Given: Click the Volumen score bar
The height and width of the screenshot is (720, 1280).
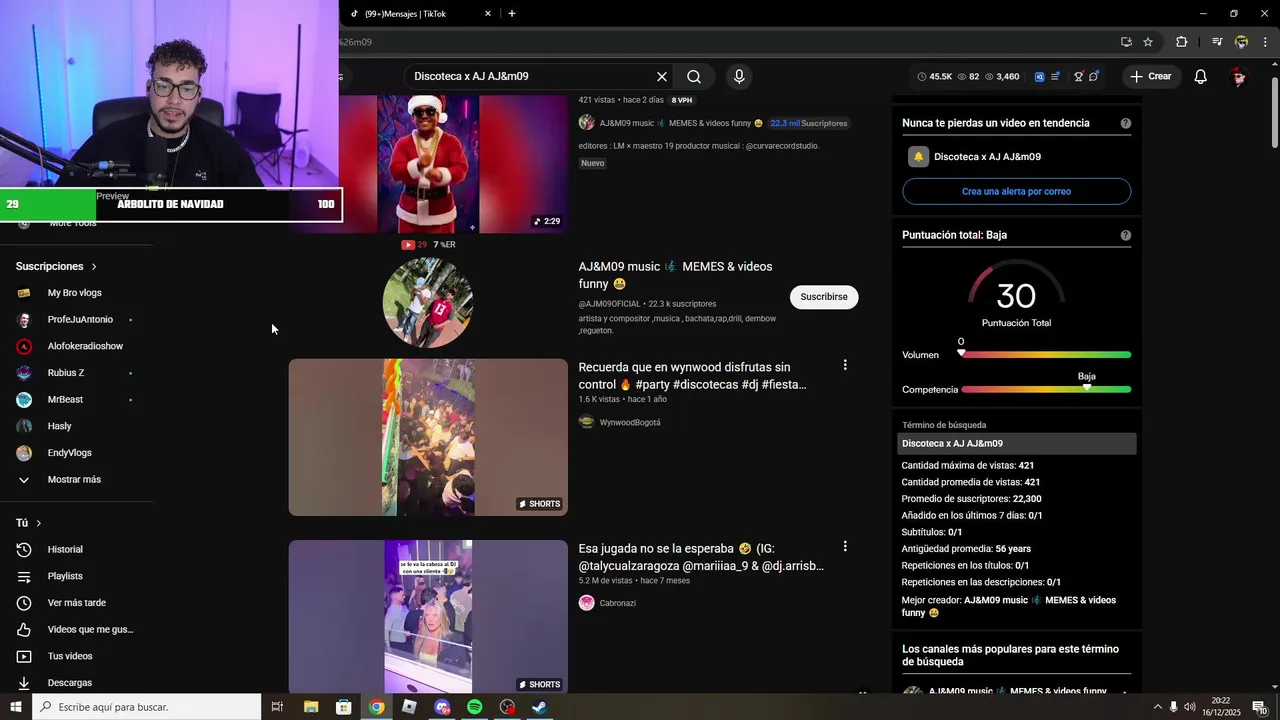Looking at the screenshot, I should pos(1046,355).
